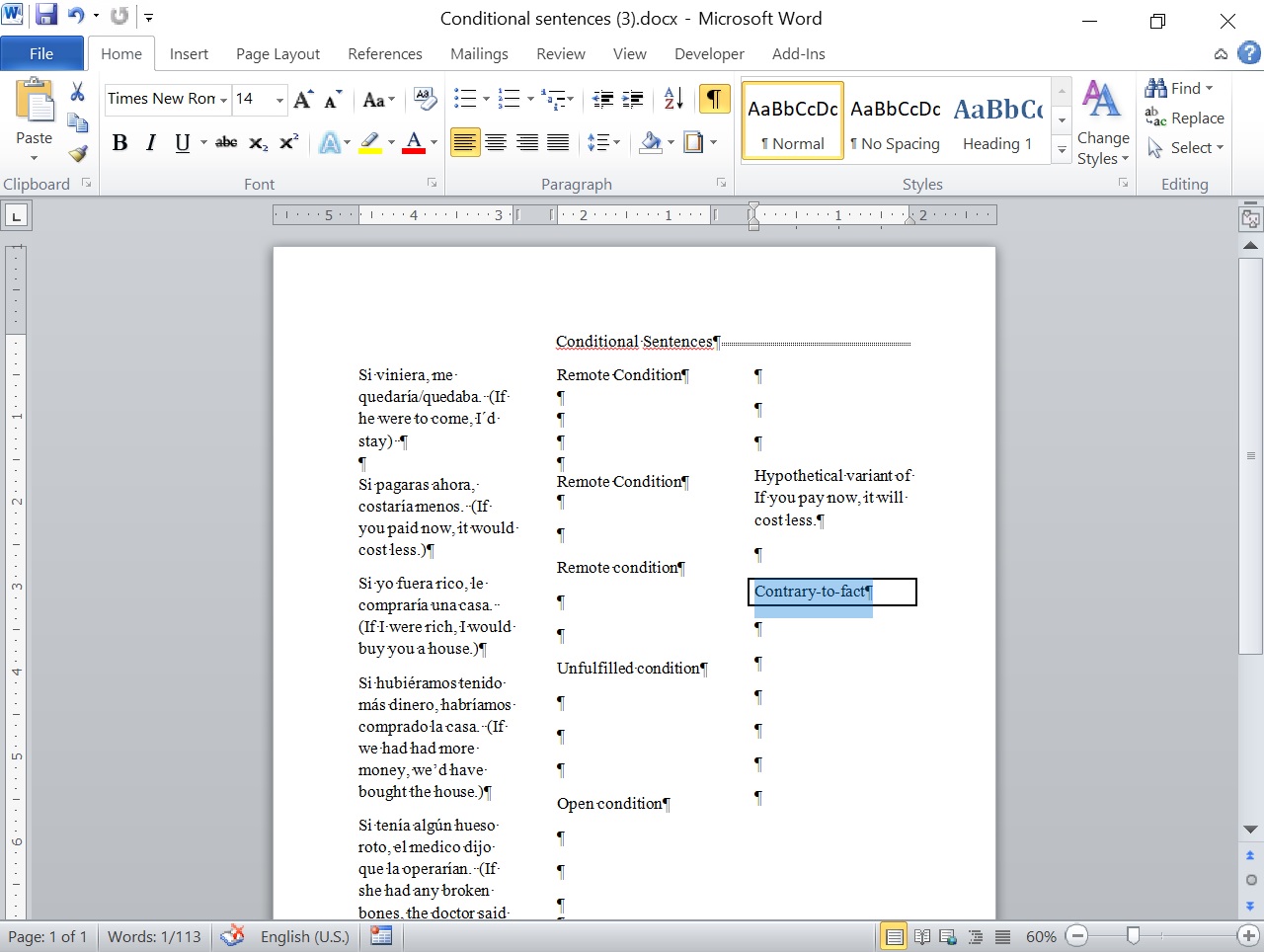The width and height of the screenshot is (1264, 952).
Task: Shrink font size with the small A icon
Action: click(x=333, y=99)
